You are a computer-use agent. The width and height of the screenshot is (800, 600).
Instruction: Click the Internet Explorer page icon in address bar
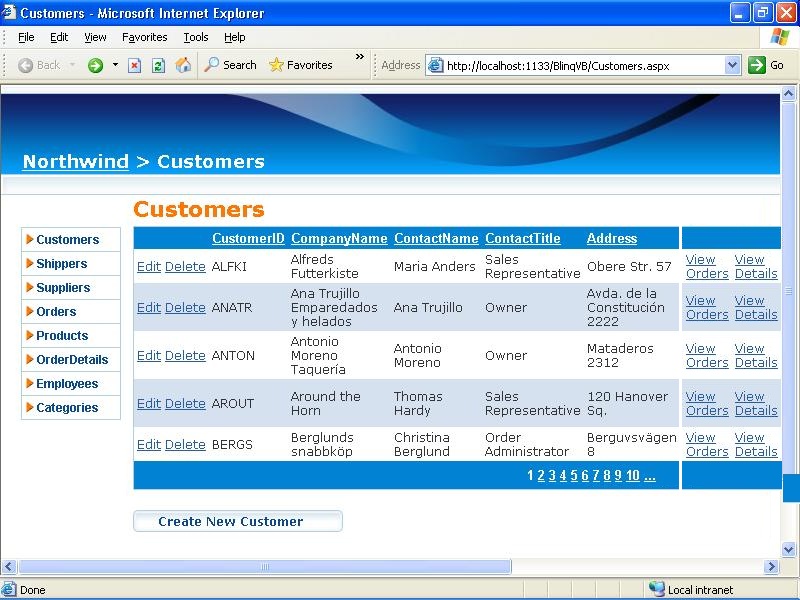click(435, 65)
